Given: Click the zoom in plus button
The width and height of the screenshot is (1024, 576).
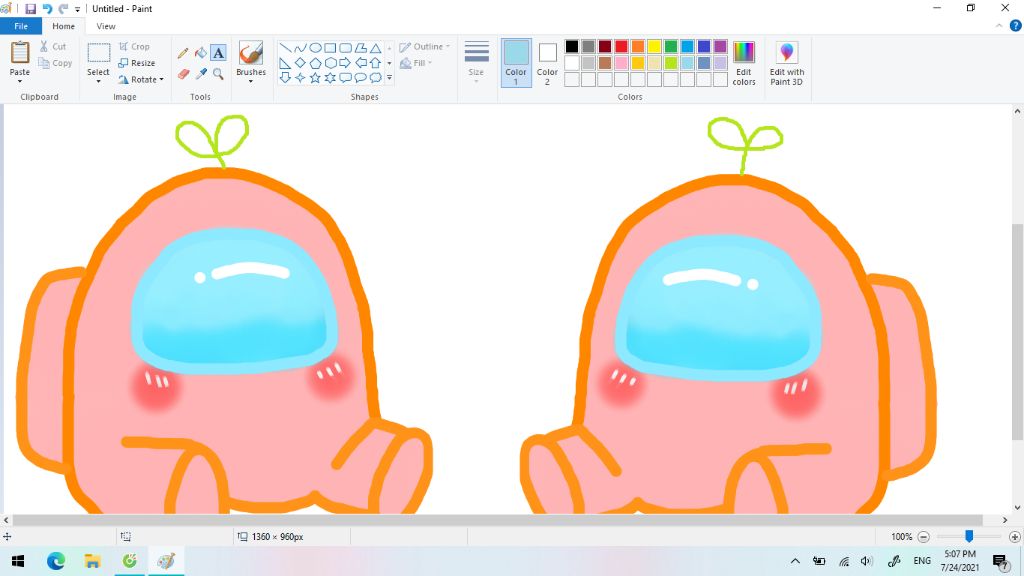Looking at the screenshot, I should (1015, 537).
